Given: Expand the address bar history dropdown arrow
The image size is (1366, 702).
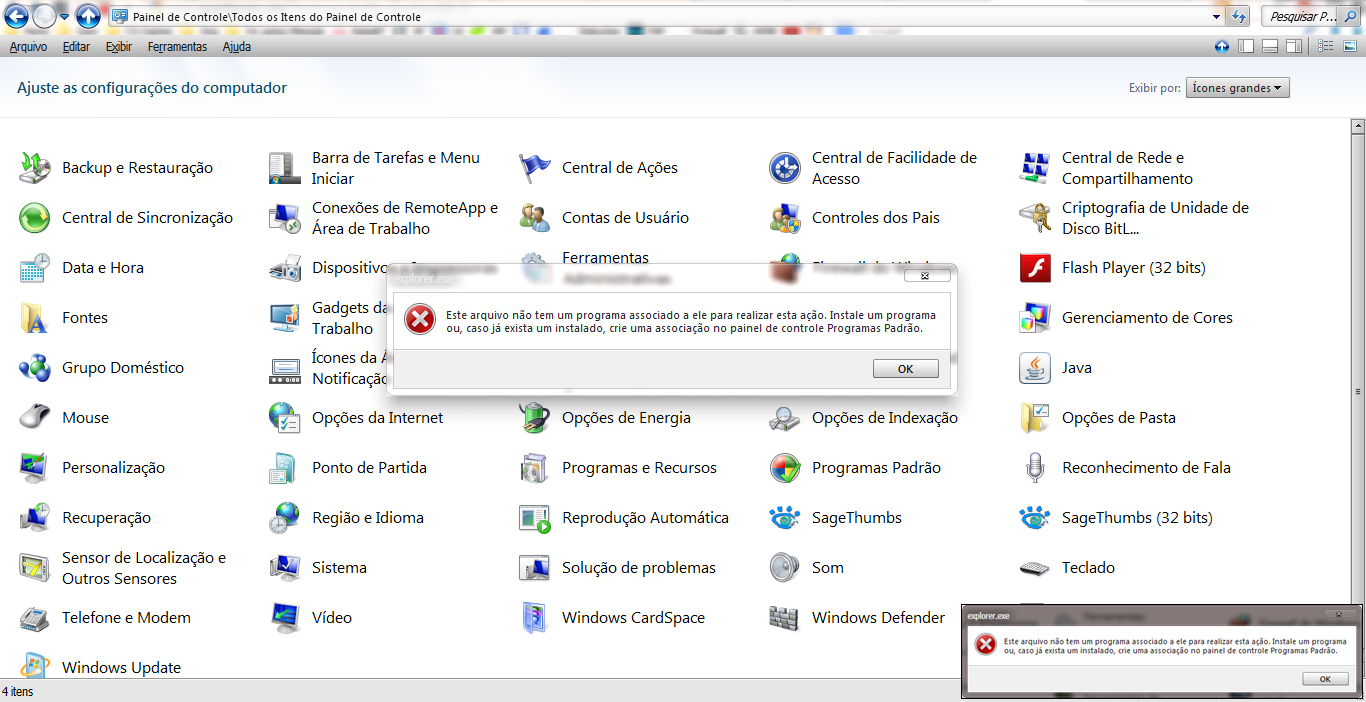Looking at the screenshot, I should click(1216, 17).
